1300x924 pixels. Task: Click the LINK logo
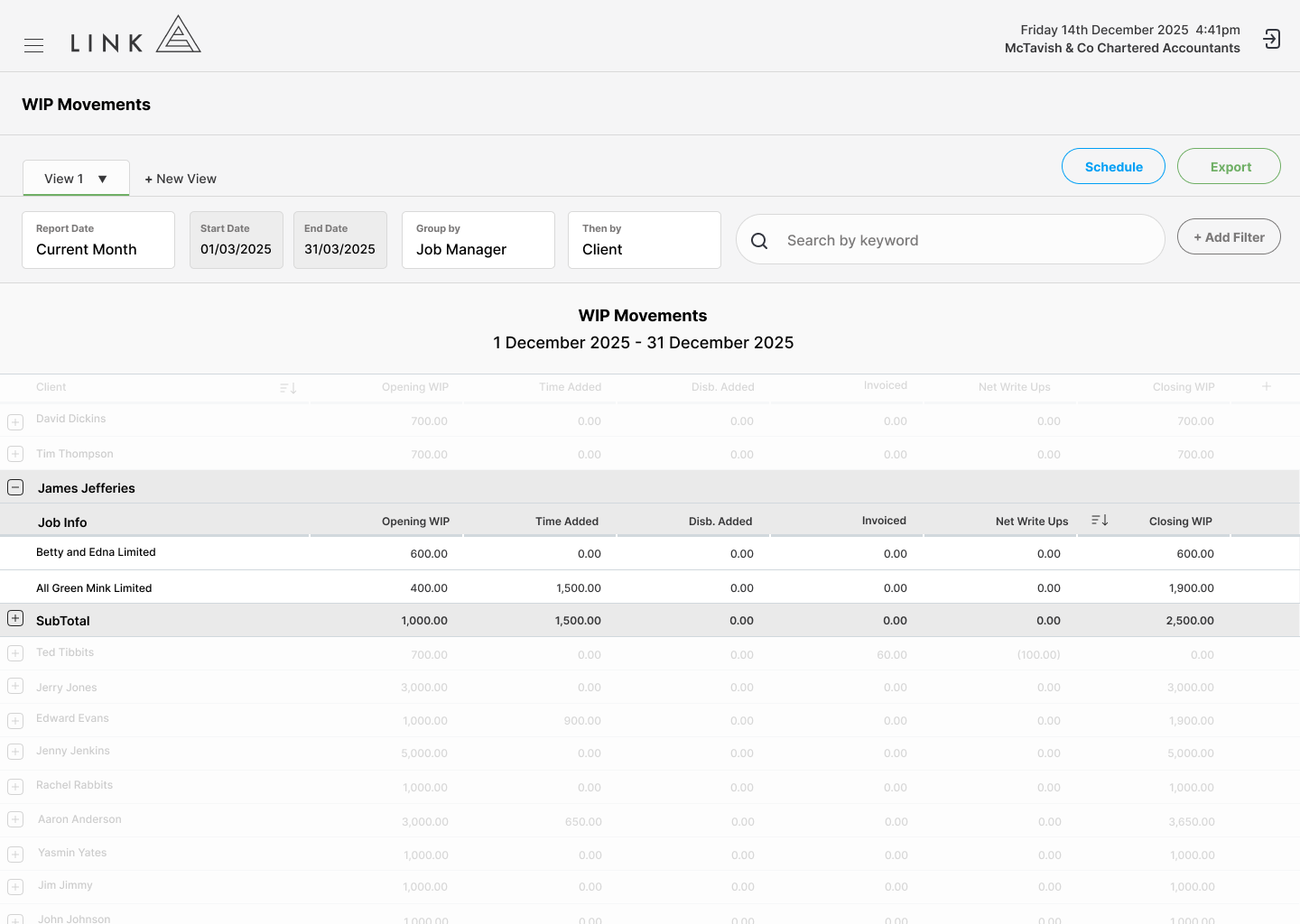(135, 35)
